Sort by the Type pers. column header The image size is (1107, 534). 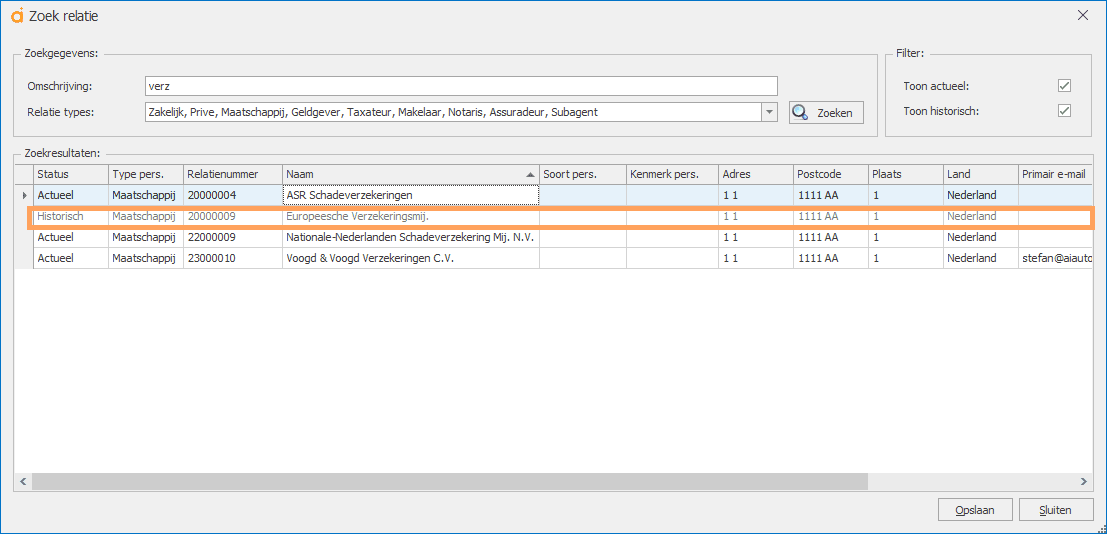coord(146,174)
